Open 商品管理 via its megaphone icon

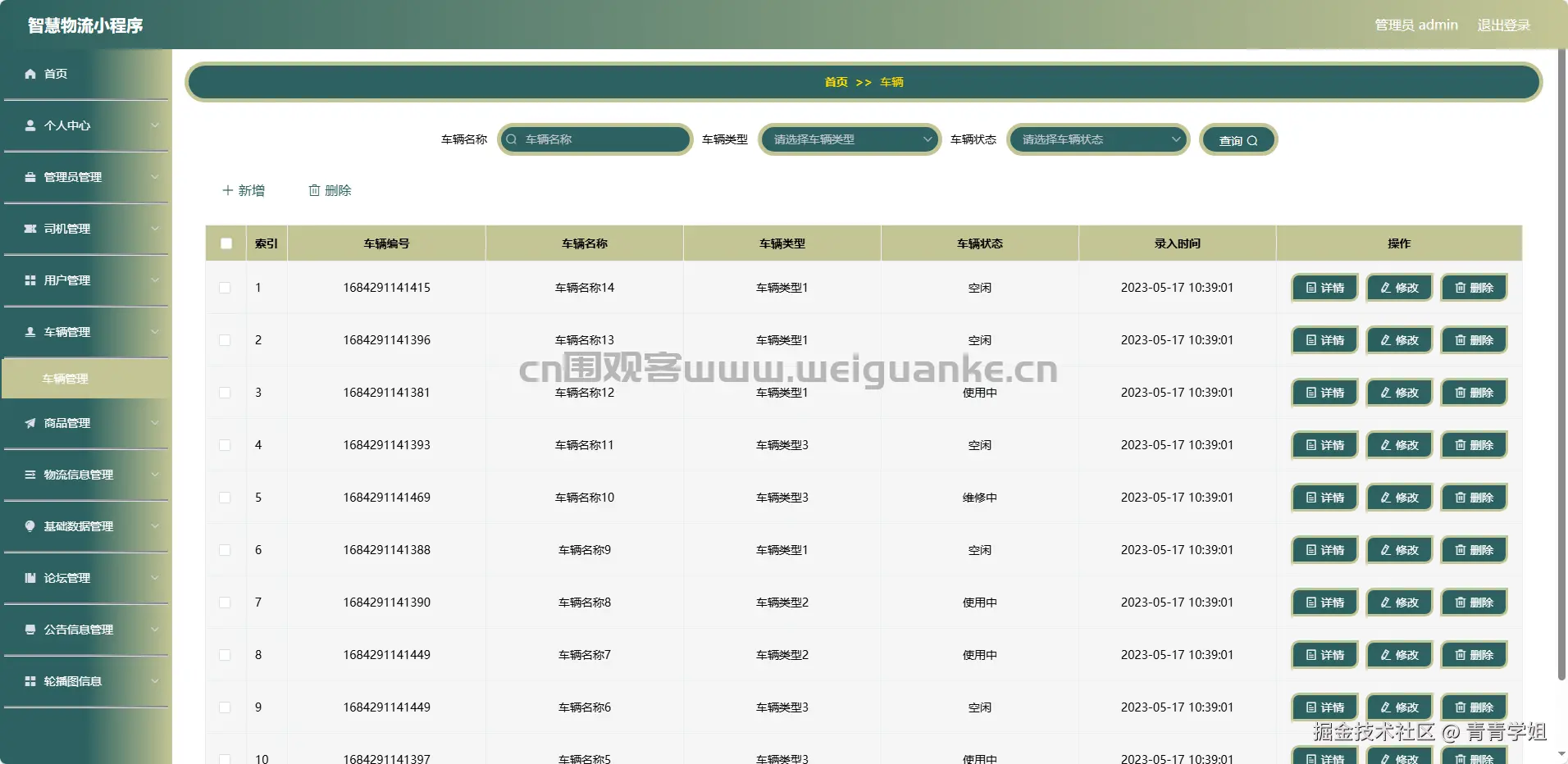(30, 423)
